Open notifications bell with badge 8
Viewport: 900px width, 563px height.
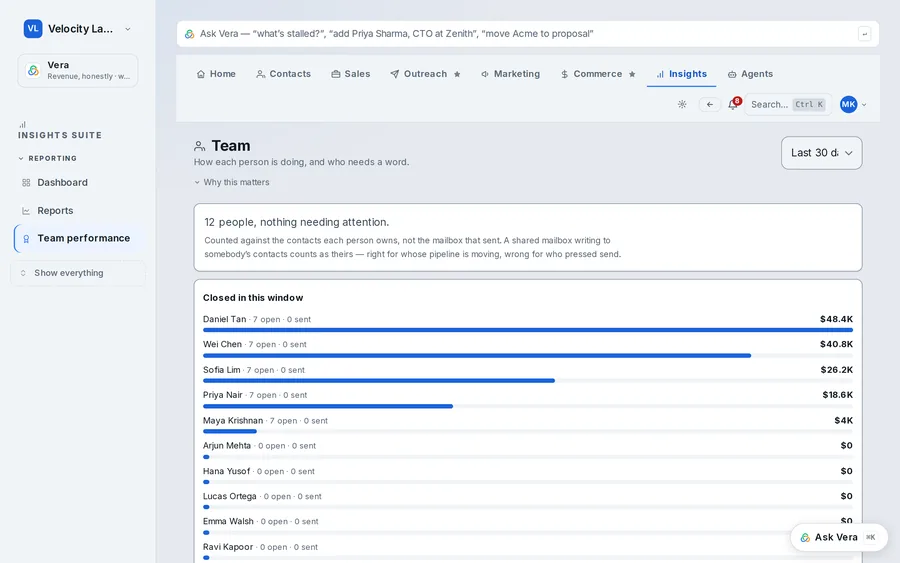[x=733, y=104]
